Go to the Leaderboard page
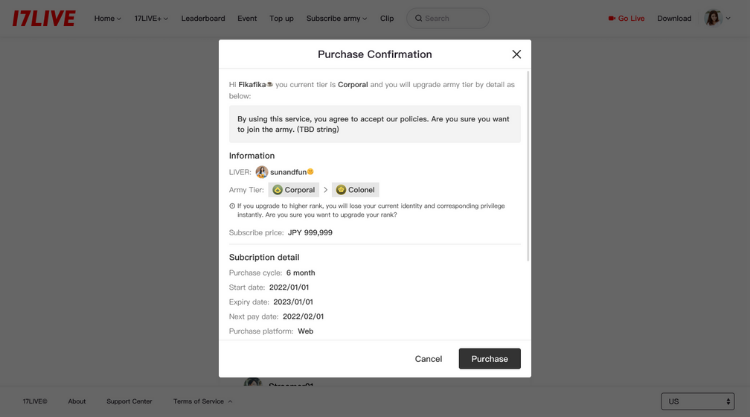The width and height of the screenshot is (750, 417). tap(203, 18)
